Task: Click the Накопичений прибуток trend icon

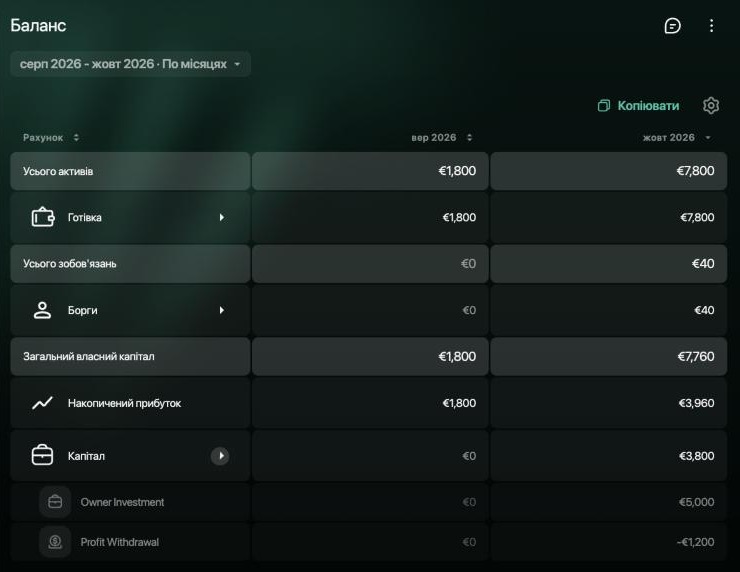Action: coord(42,403)
